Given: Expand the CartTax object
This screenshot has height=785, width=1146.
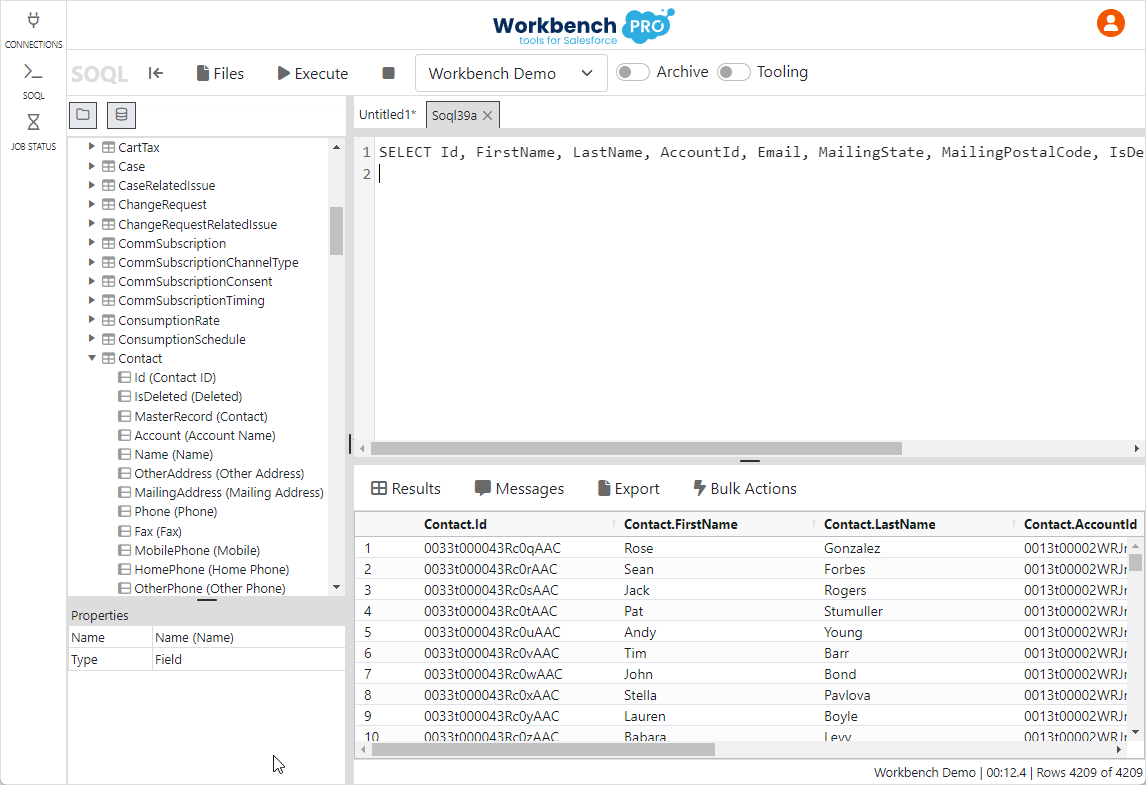Looking at the screenshot, I should pos(91,147).
